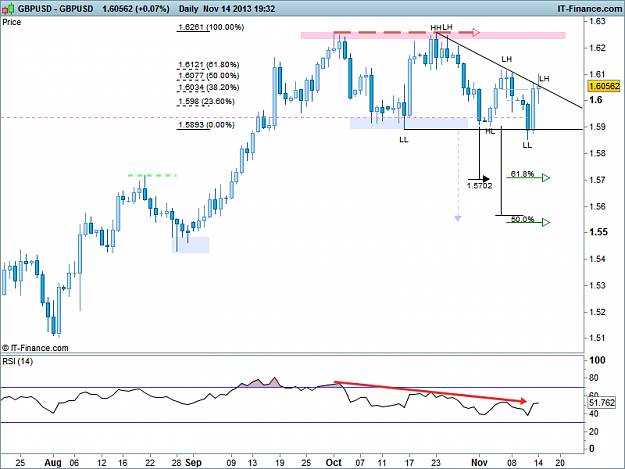Image resolution: width=625 pixels, height=469 pixels.
Task: Click the LH annotation beside the latest candle
Action: (544, 78)
